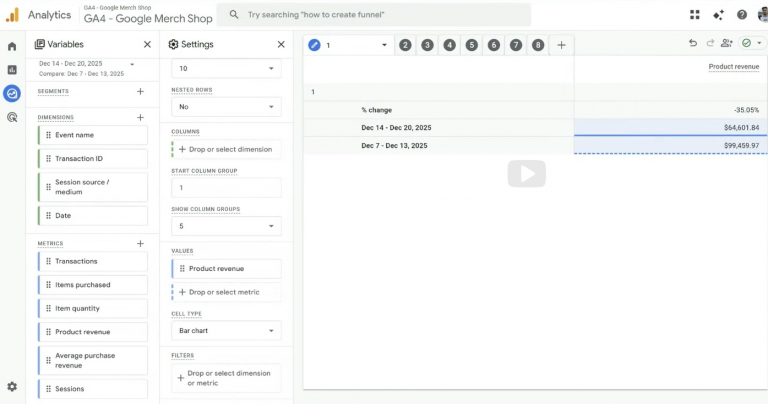The image size is (768, 404).
Task: Switch to exploration tab 2
Action: (x=405, y=45)
